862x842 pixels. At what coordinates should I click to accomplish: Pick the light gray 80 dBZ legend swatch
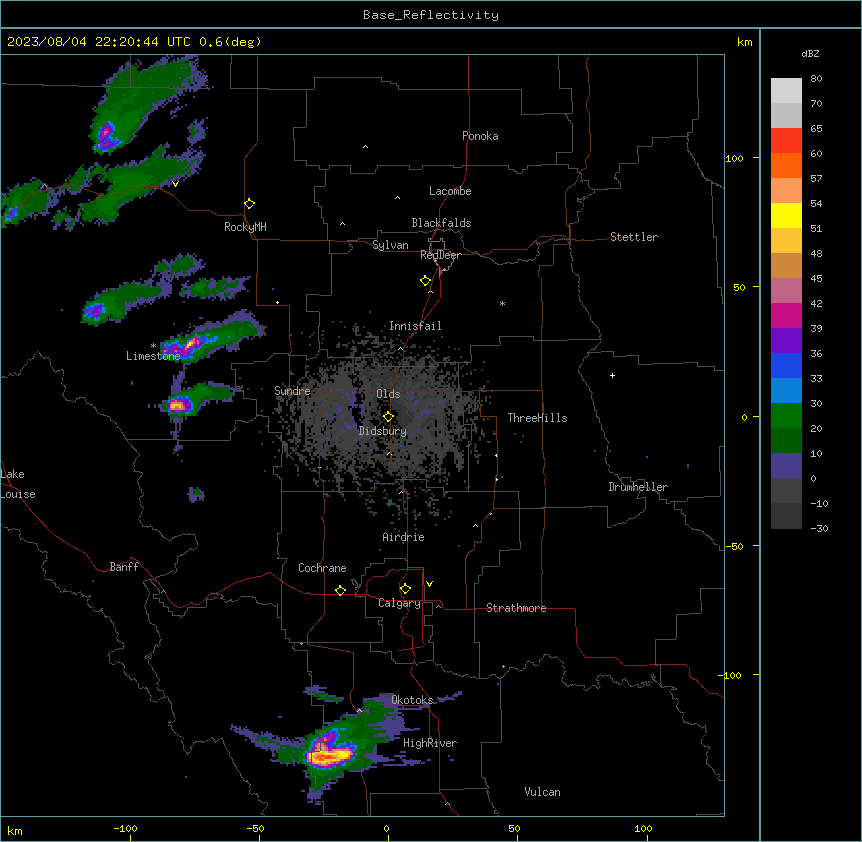click(786, 91)
